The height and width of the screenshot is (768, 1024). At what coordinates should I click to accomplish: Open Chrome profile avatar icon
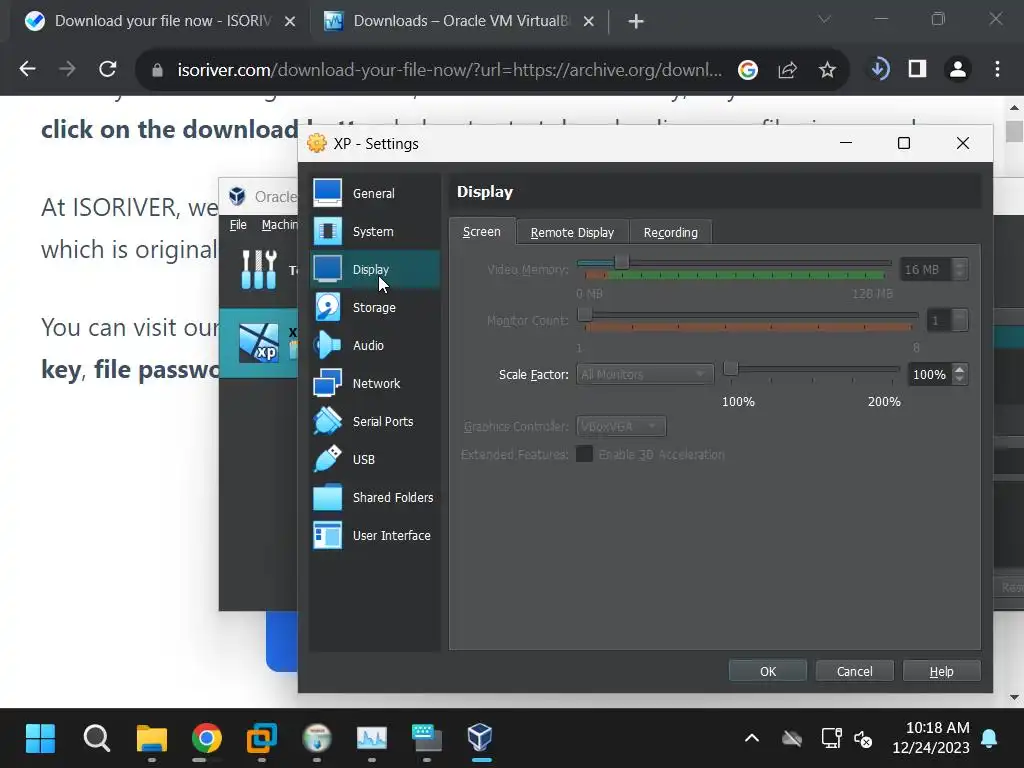[957, 69]
